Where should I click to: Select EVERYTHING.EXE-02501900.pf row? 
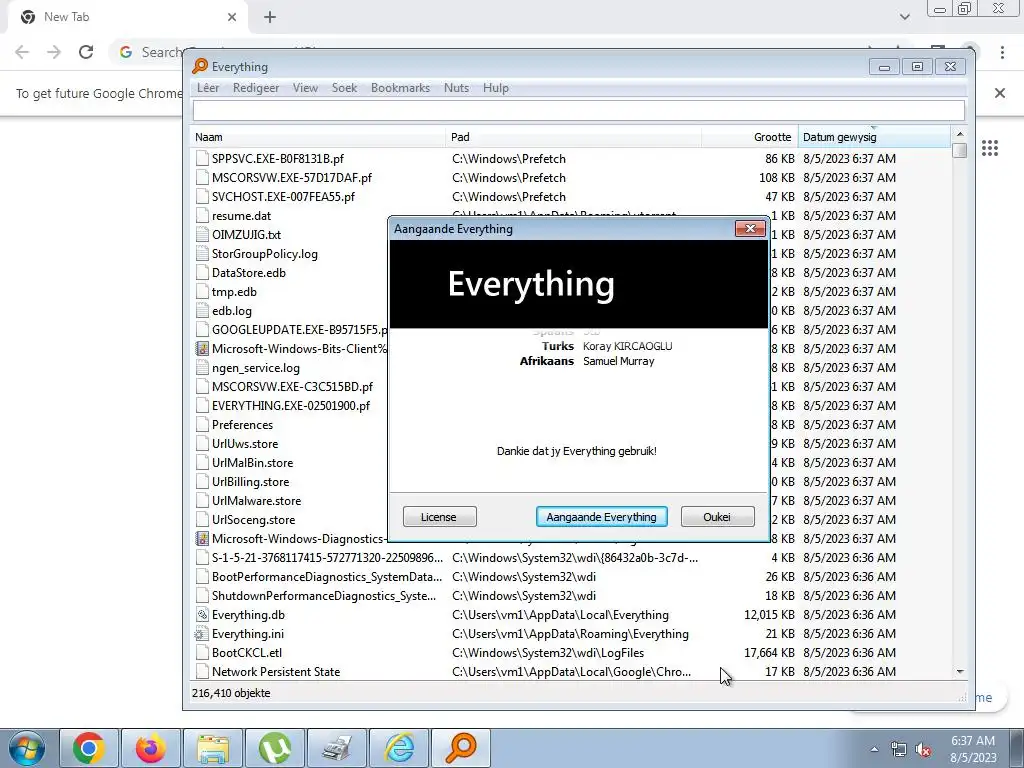click(x=291, y=406)
